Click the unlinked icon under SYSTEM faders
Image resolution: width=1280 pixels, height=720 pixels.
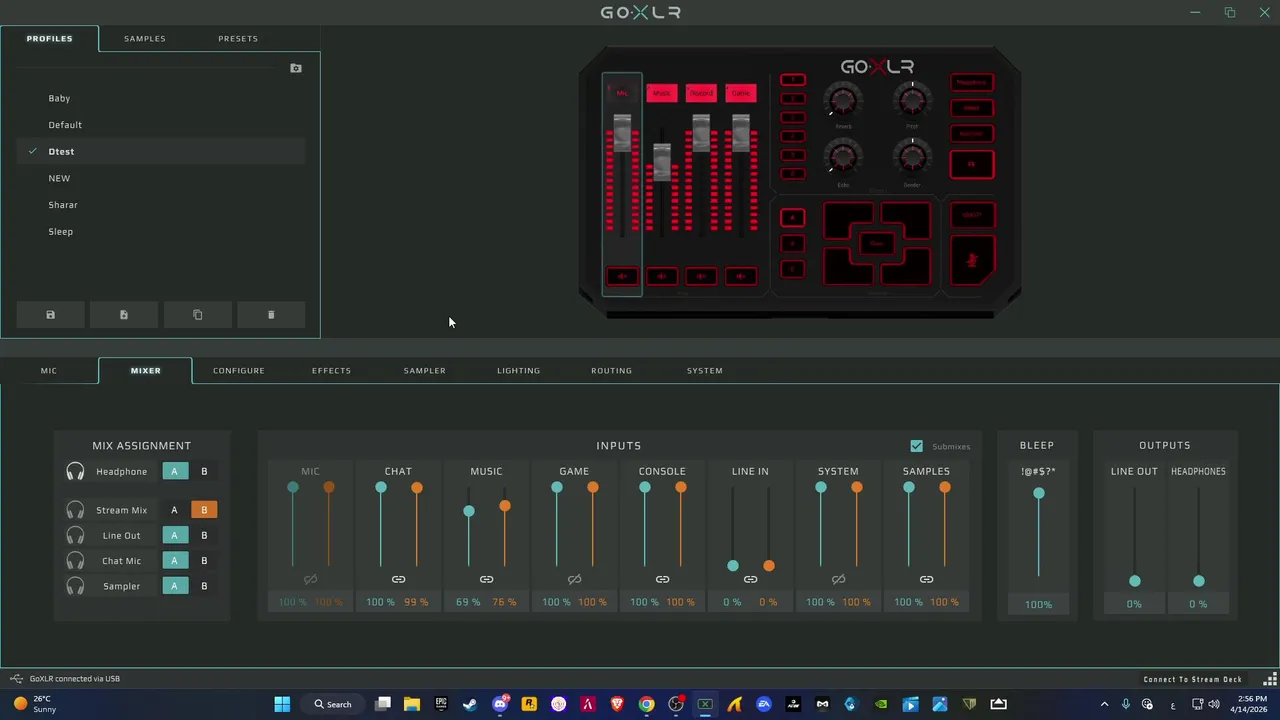(838, 579)
